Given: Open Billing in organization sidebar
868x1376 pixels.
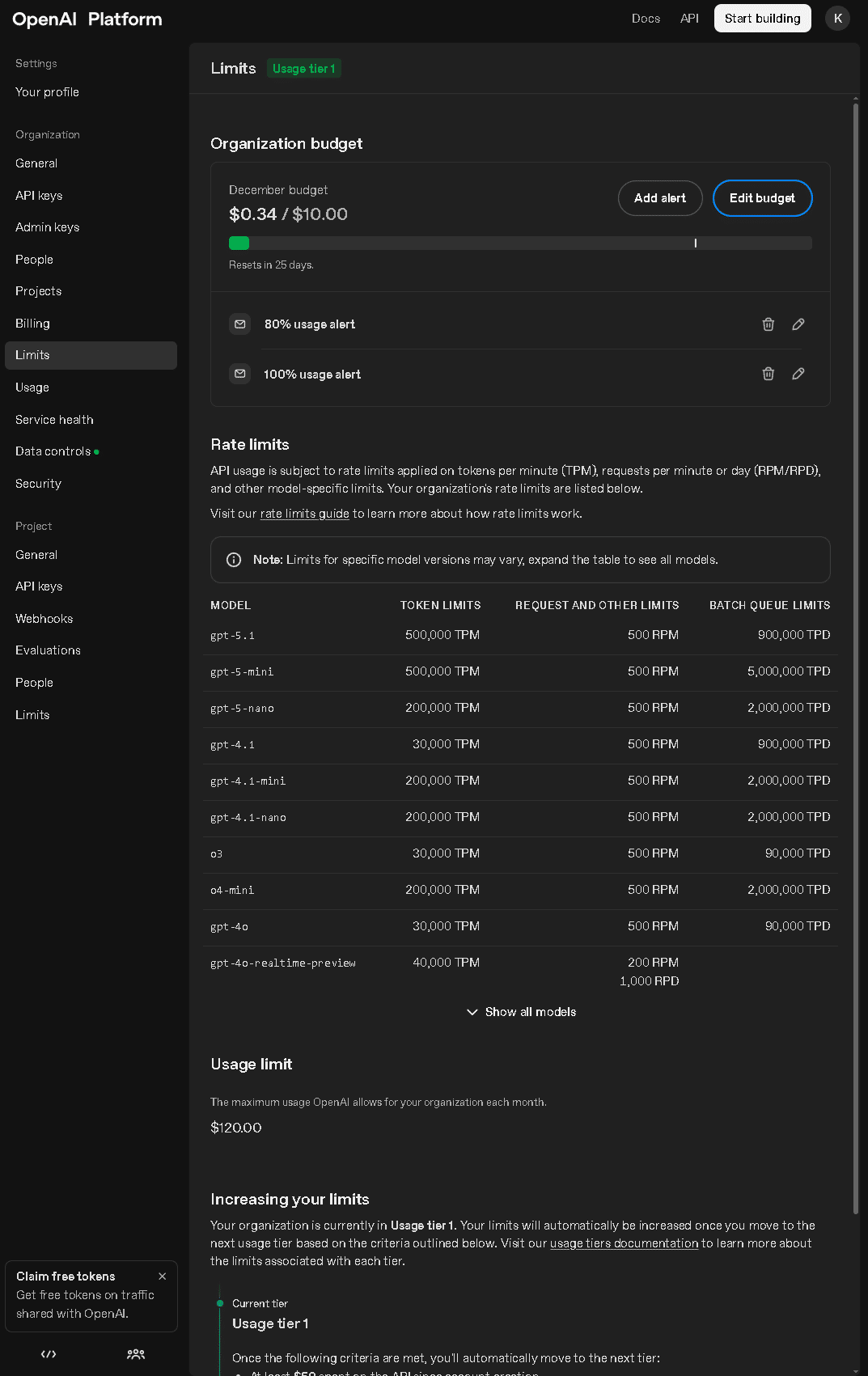Looking at the screenshot, I should click(x=32, y=324).
